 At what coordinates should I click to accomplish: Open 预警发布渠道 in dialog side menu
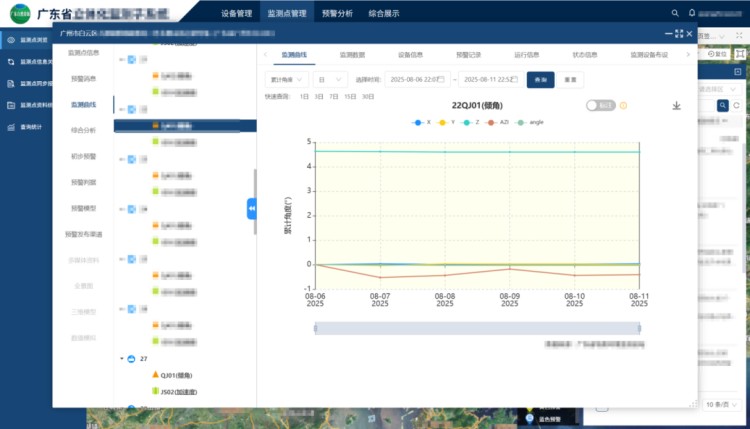(x=83, y=234)
